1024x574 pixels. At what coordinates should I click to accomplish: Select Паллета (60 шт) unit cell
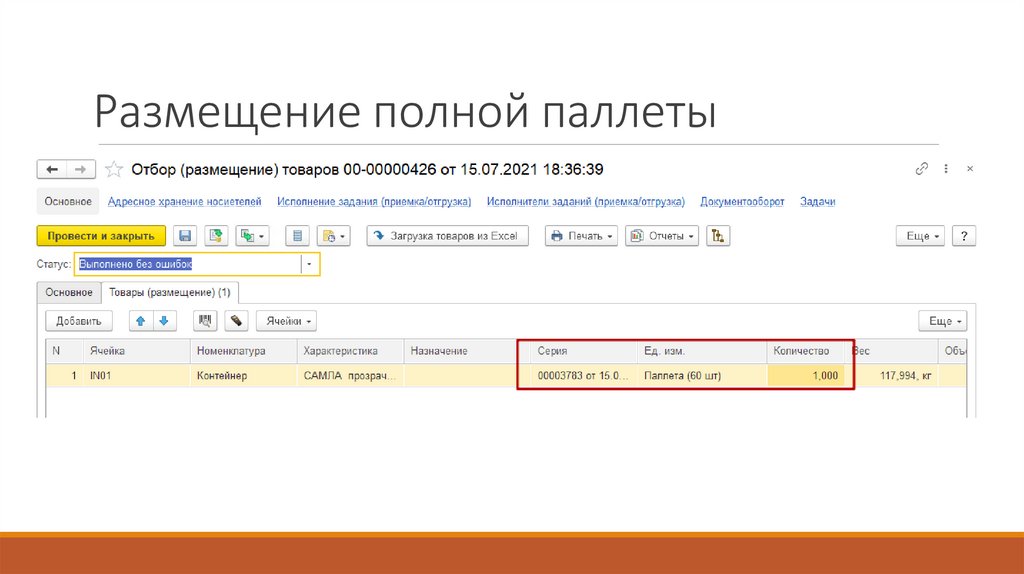[702, 375]
